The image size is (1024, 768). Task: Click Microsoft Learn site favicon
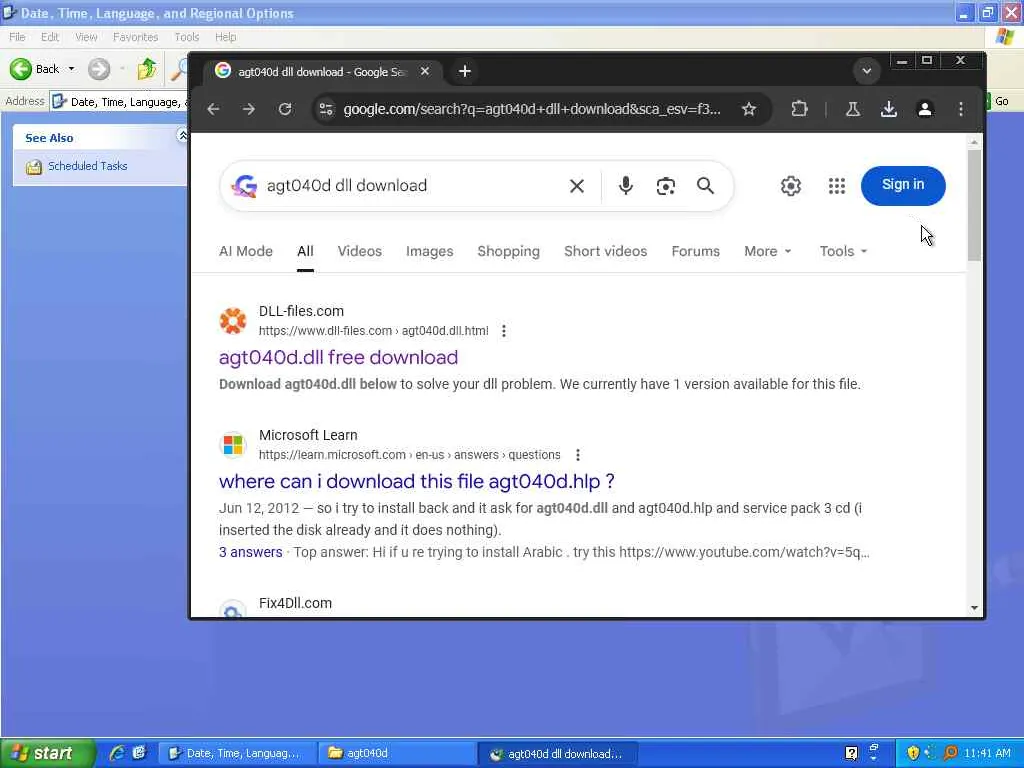coord(232,445)
